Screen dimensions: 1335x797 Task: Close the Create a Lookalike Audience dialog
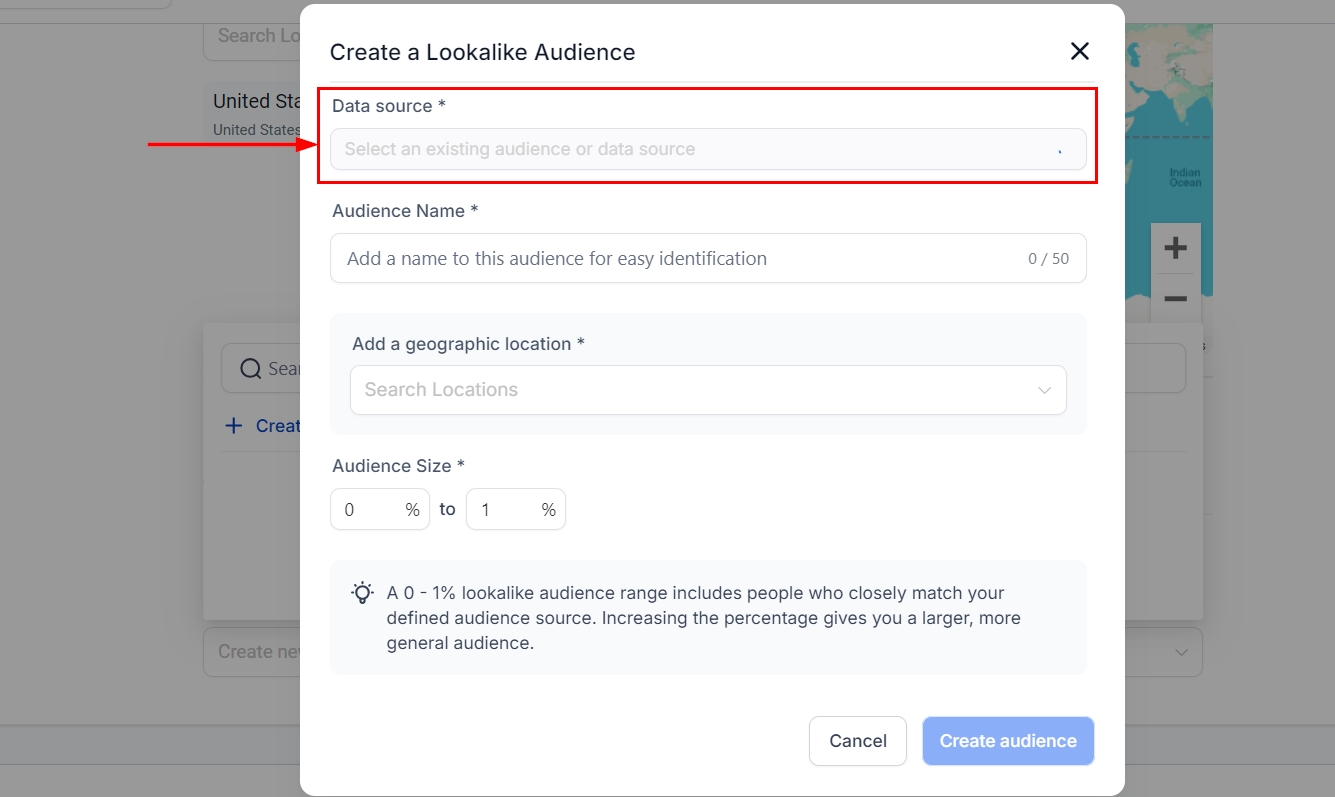pos(1079,52)
